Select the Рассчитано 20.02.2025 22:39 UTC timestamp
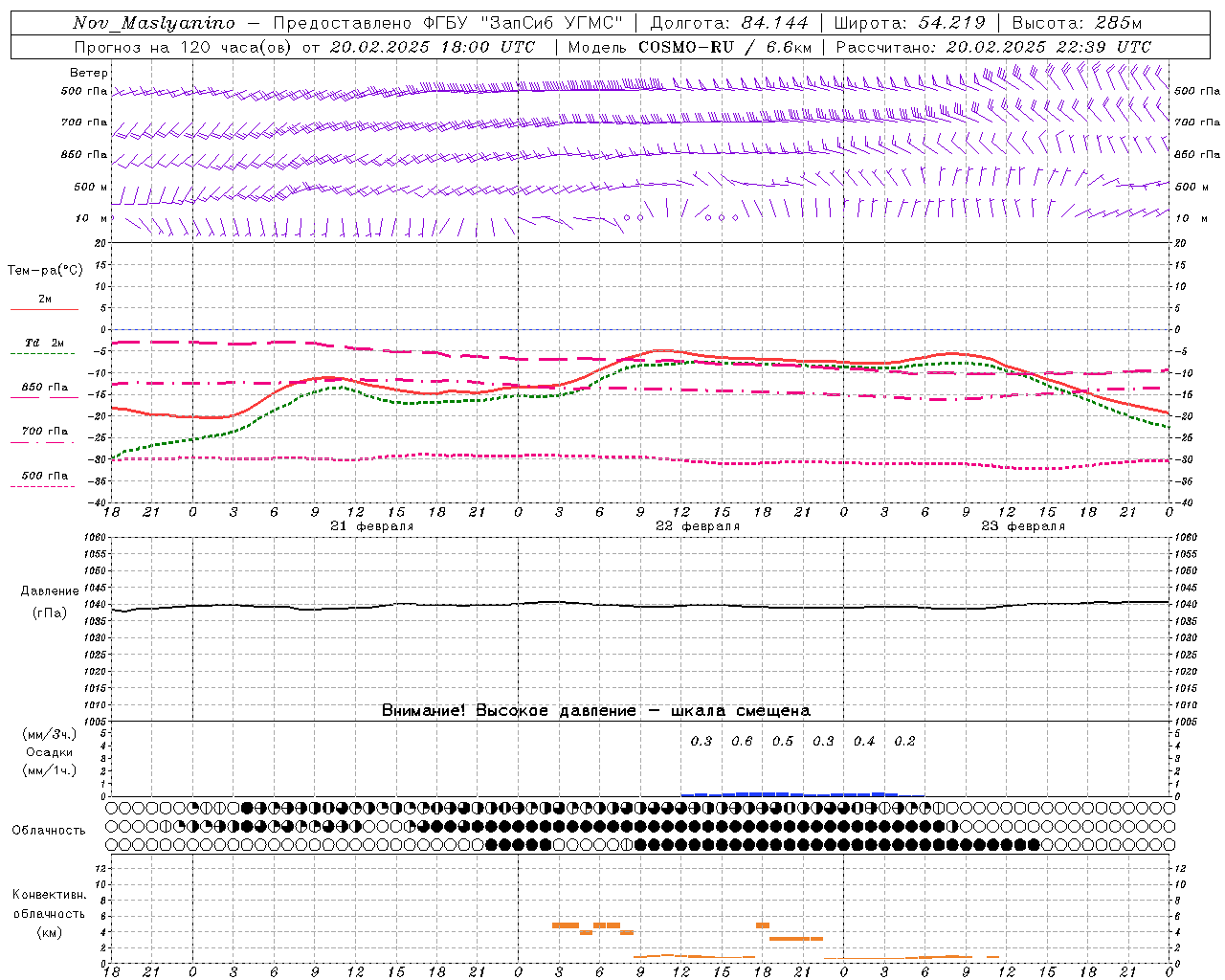Screen dimensions: 1225x980 993,47
